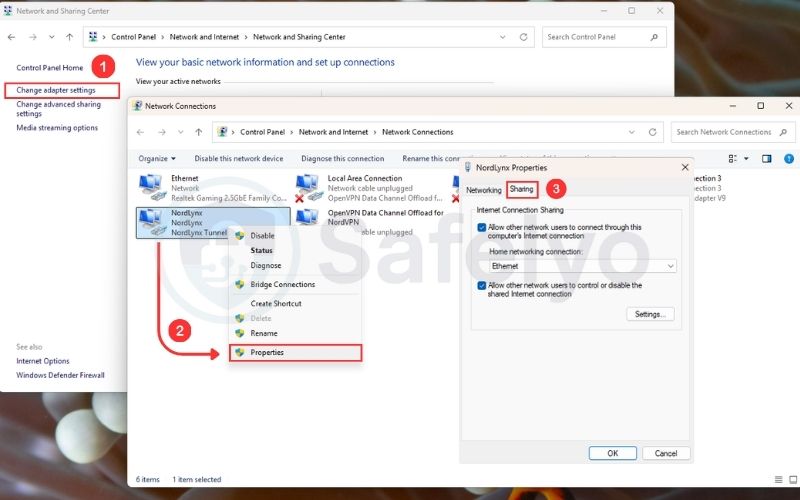Switch to details view icon in status bar
Viewport: 800px width, 500px height.
(779, 480)
